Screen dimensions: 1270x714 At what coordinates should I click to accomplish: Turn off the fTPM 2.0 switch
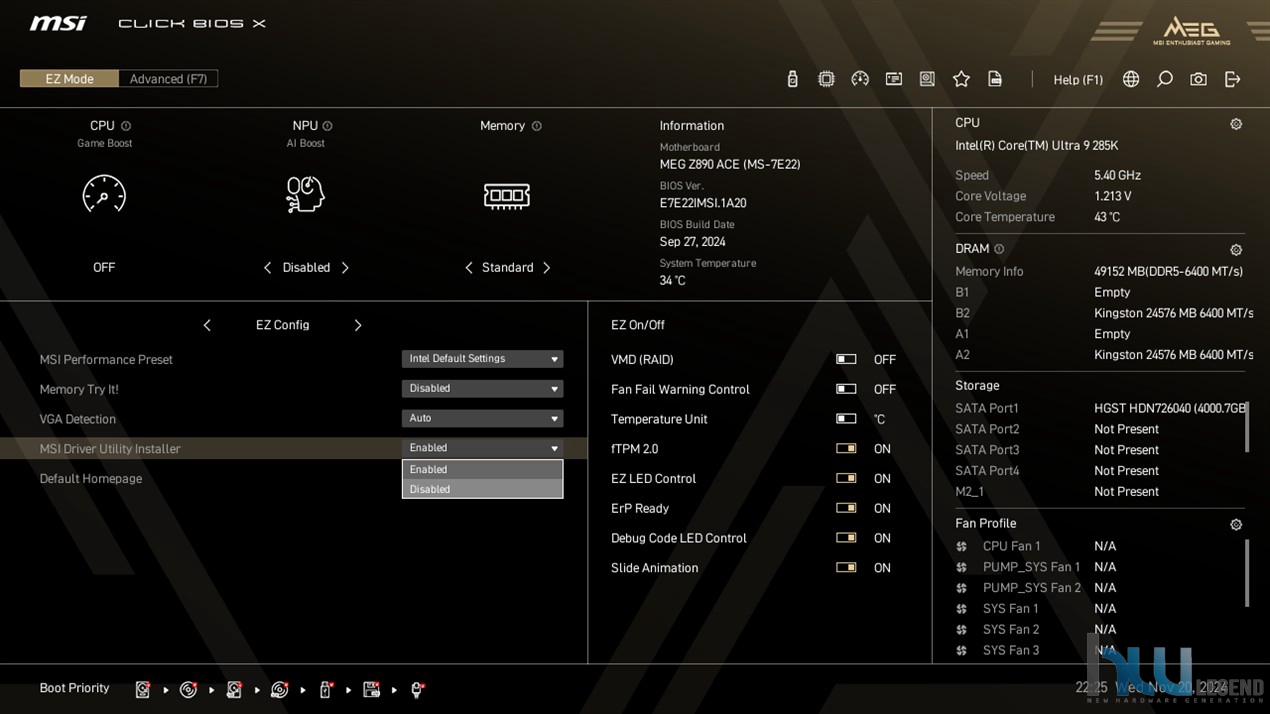[x=846, y=449]
